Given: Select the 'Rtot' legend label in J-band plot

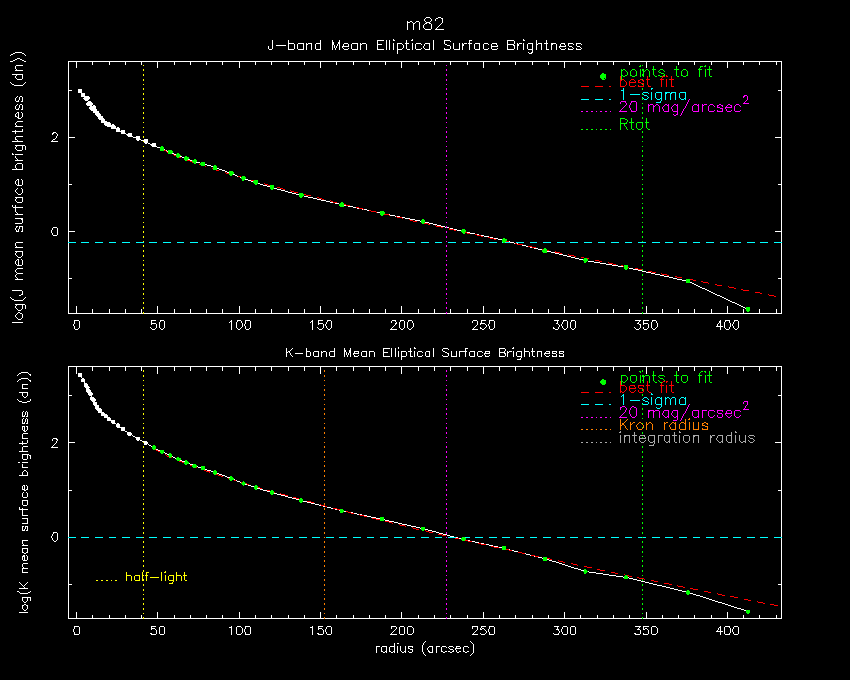Looking at the screenshot, I should 635,124.
